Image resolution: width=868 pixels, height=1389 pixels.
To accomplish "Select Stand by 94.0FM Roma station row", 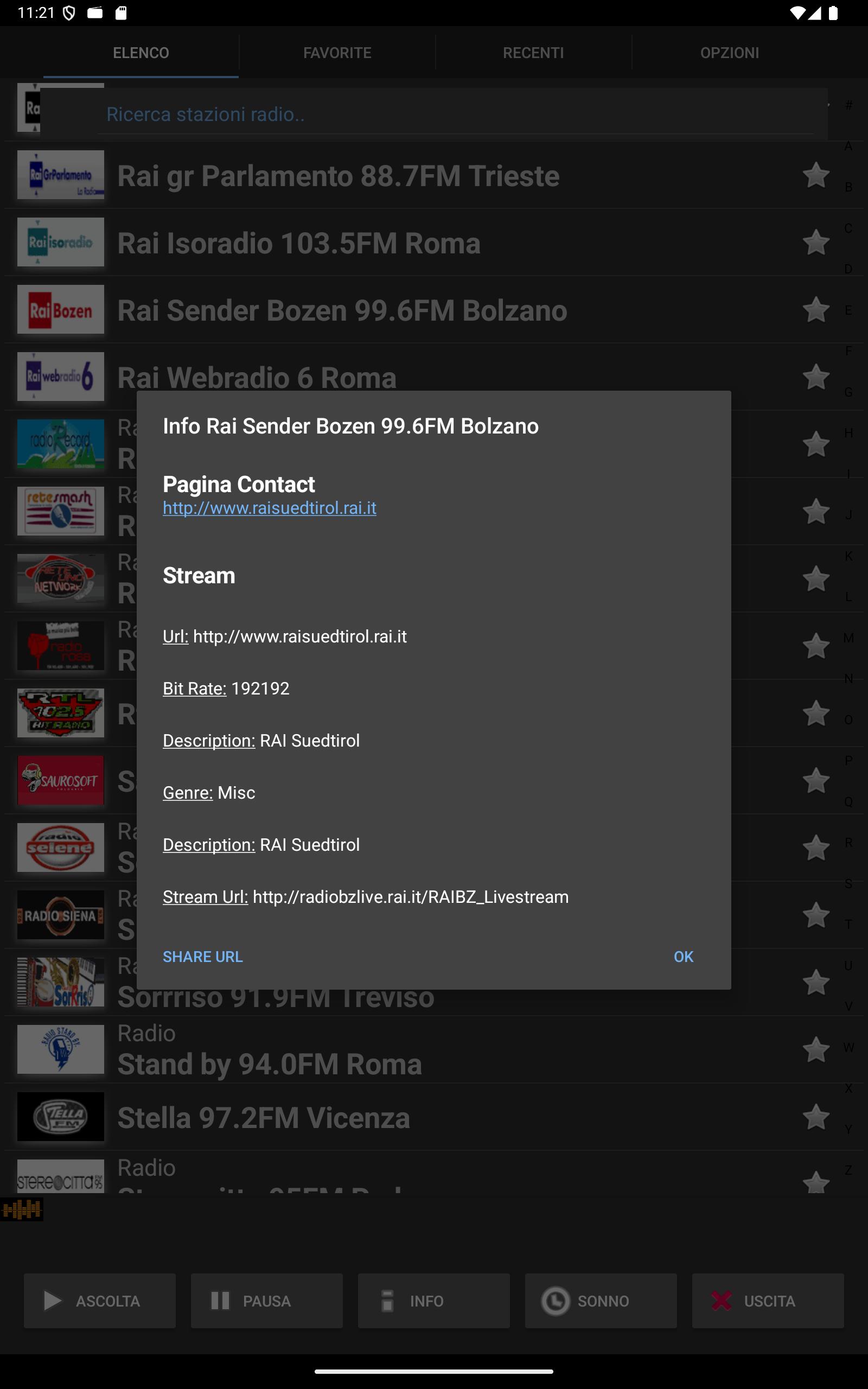I will pos(434,1050).
